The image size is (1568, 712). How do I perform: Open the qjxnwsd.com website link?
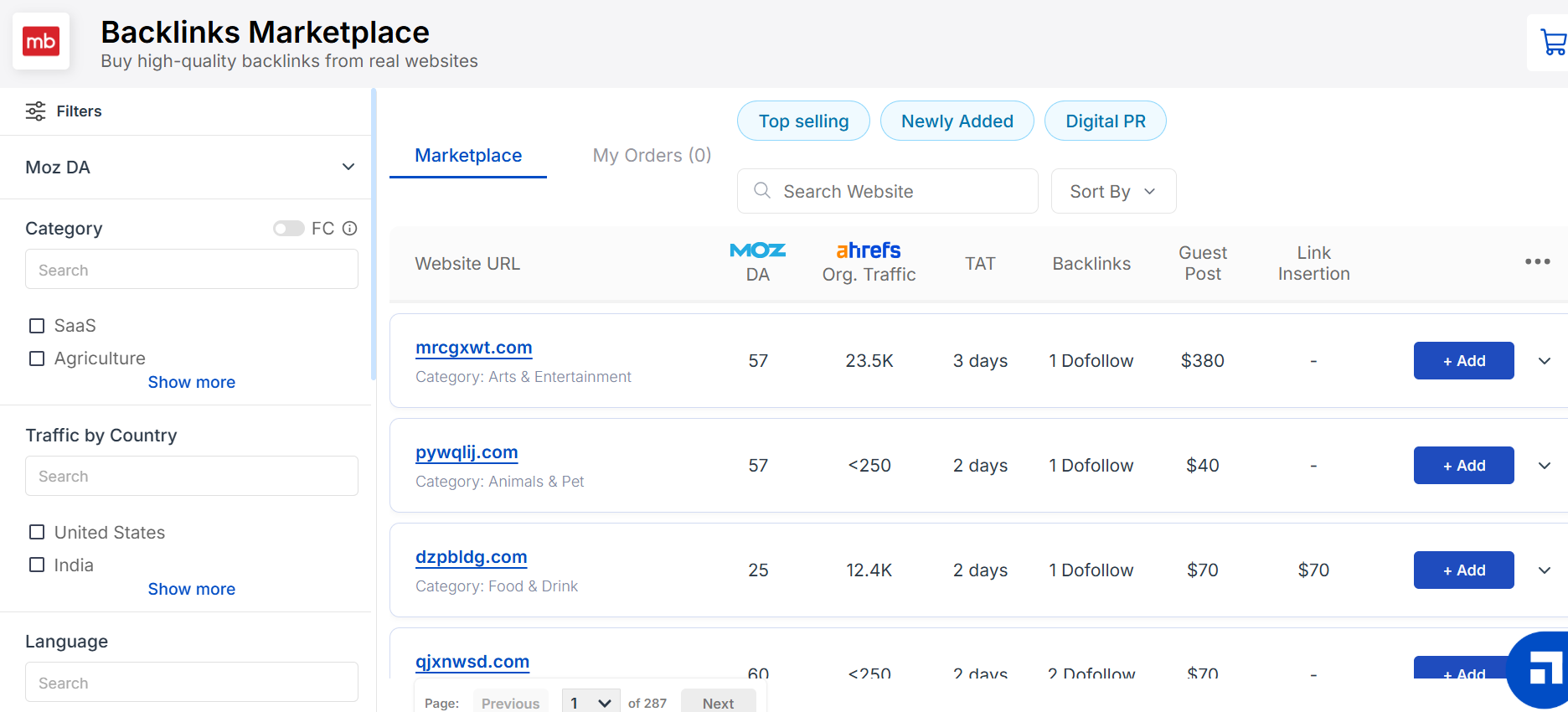coord(472,662)
